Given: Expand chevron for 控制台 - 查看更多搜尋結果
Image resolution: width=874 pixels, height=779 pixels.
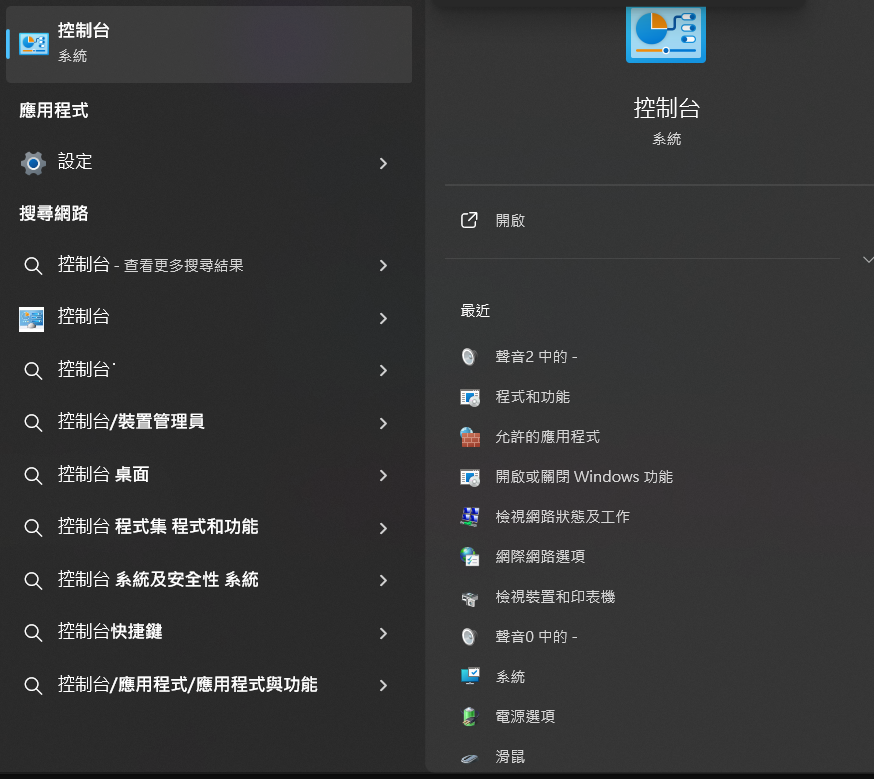Looking at the screenshot, I should [383, 266].
